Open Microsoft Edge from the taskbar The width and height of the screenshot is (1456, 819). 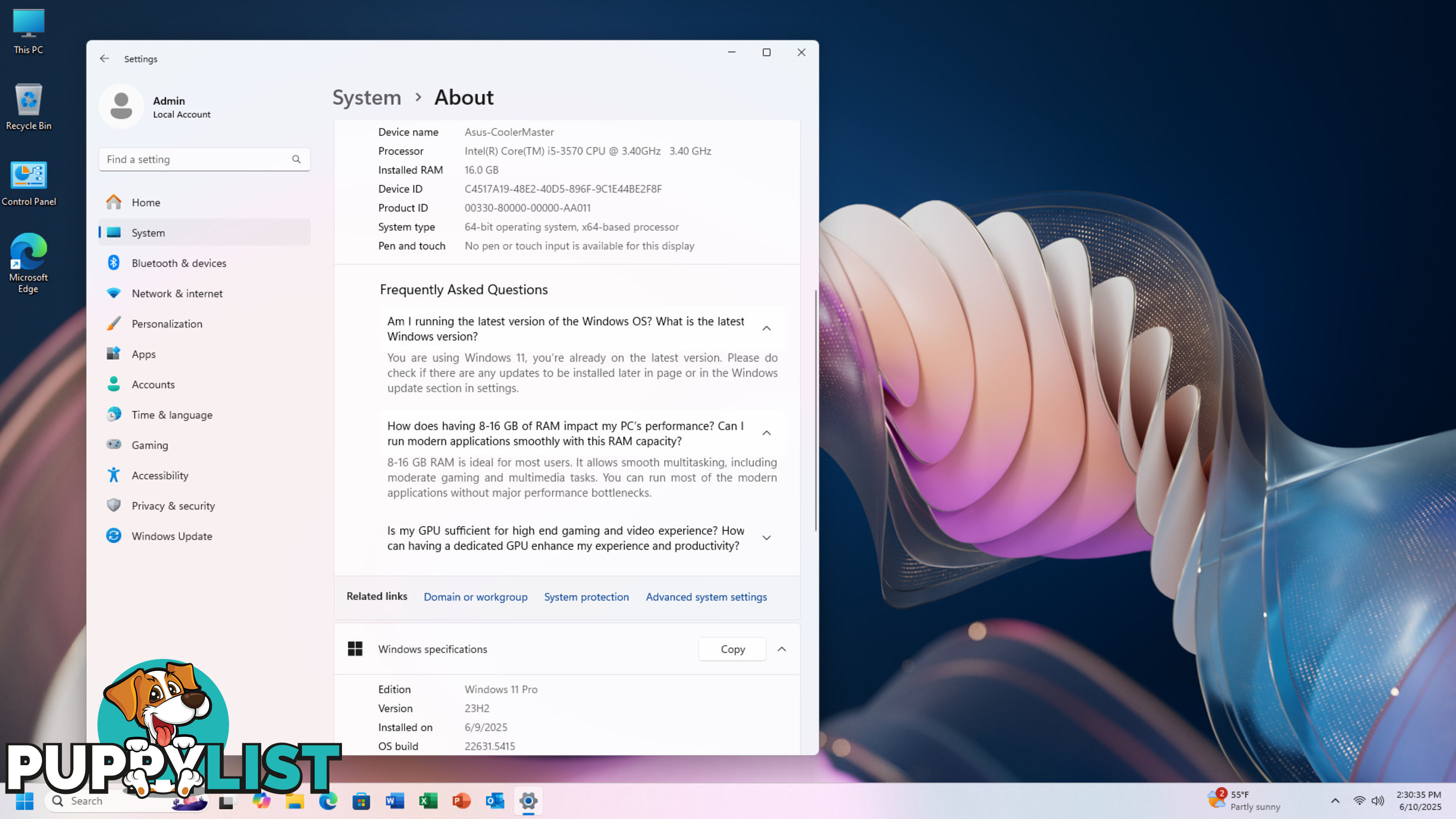point(328,801)
